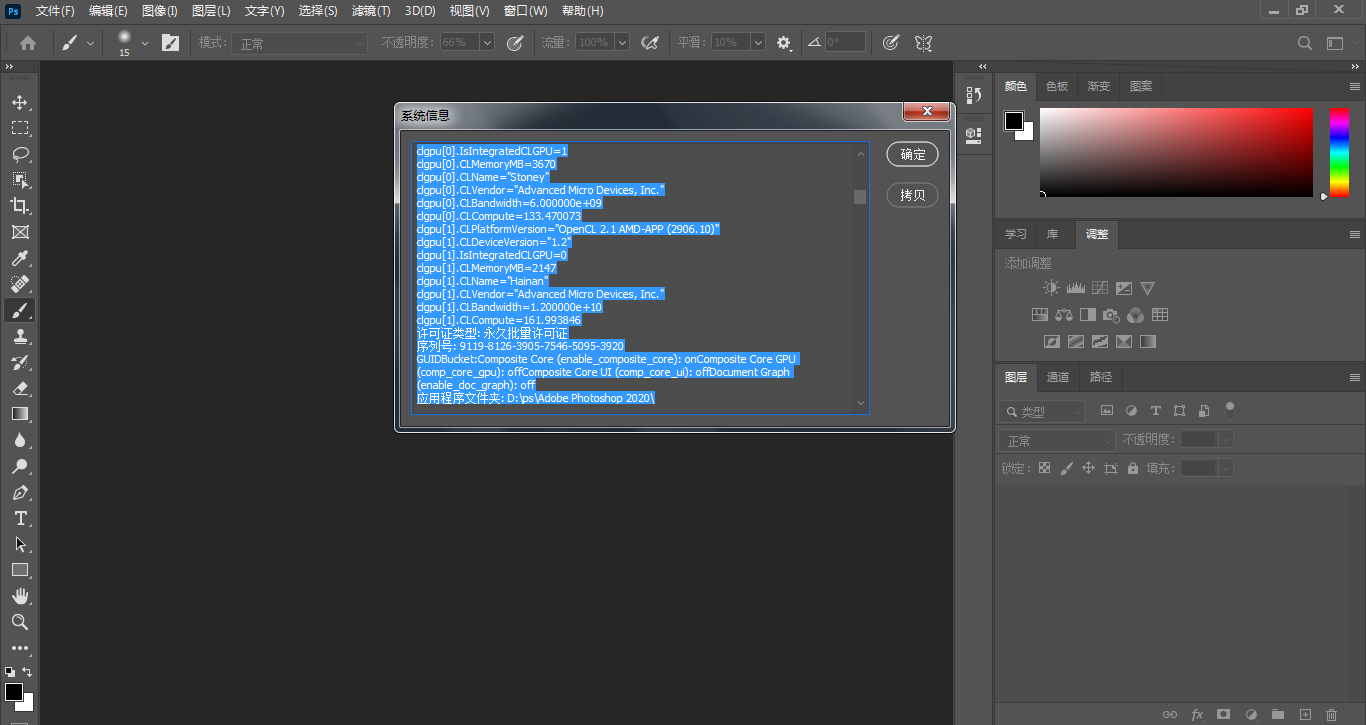Open the 图像(I) menu
1366x725 pixels.
160,11
